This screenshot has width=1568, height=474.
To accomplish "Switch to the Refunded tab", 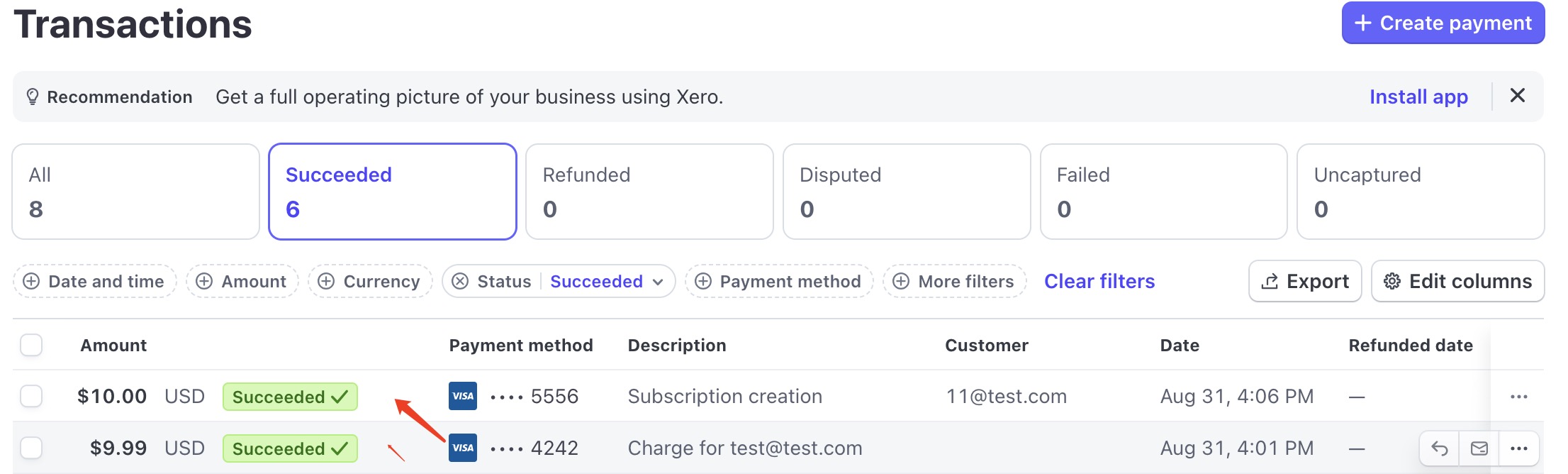I will tap(649, 192).
